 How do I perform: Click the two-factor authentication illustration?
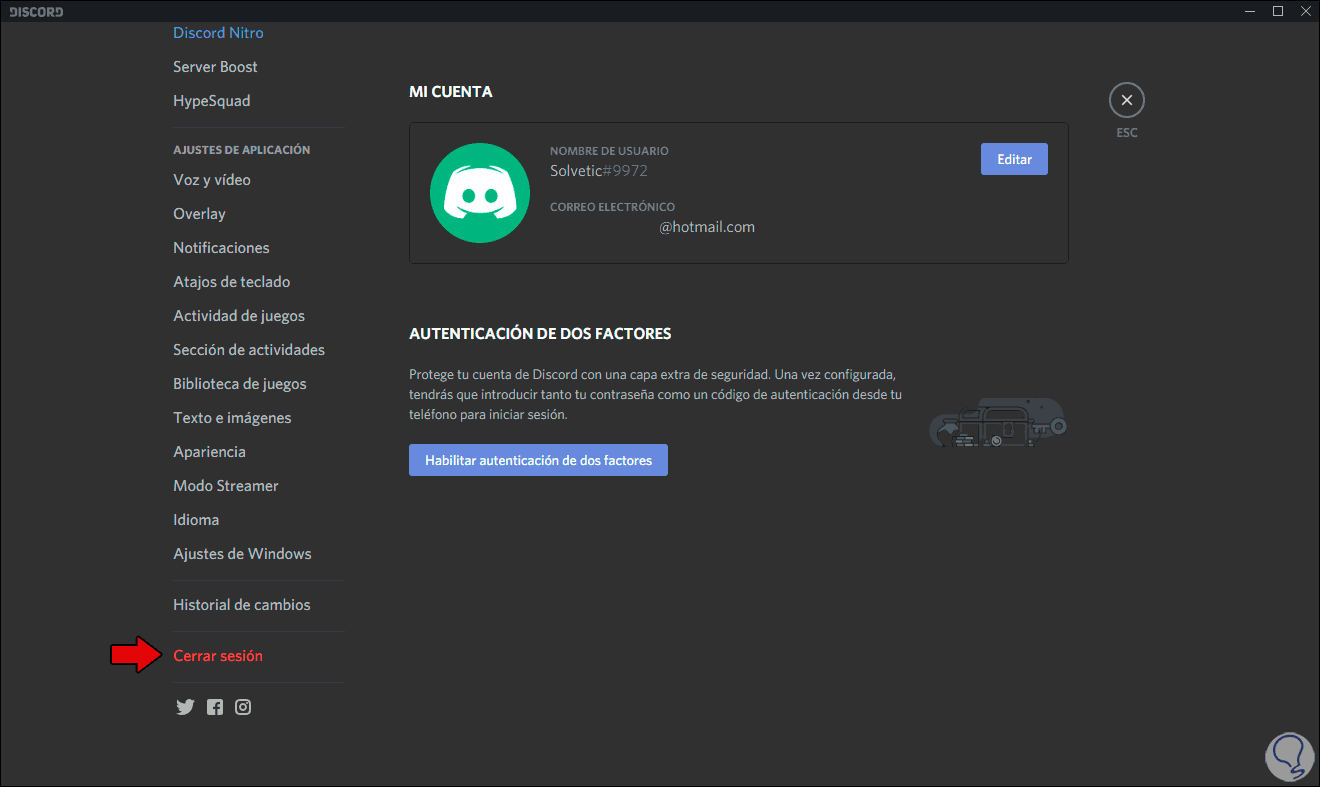click(997, 421)
